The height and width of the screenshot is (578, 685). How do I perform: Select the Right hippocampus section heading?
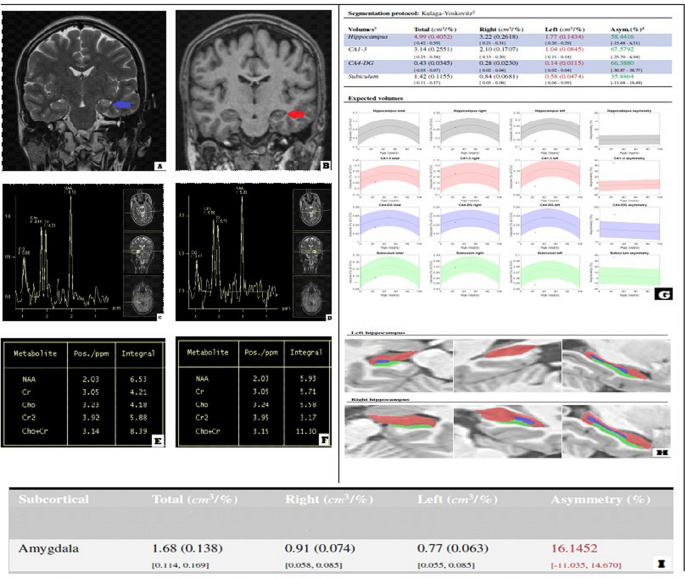pos(380,399)
